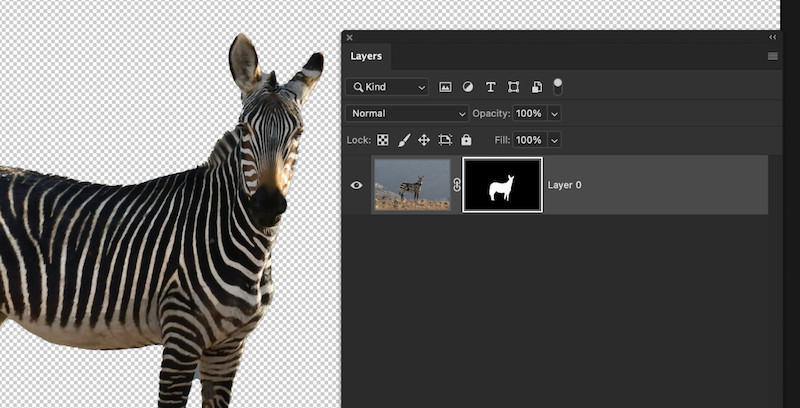Image resolution: width=800 pixels, height=408 pixels.
Task: Hide Layer 0 using eye icon
Action: [357, 185]
